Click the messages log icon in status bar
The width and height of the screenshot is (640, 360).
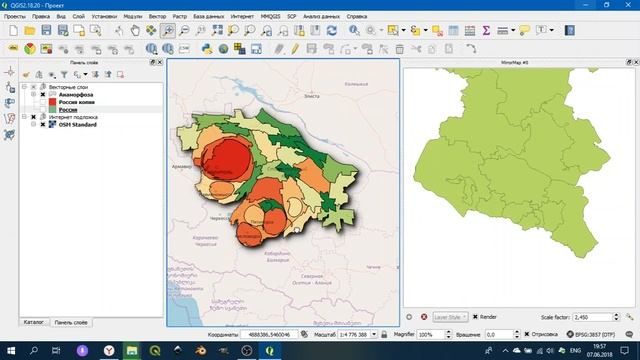click(629, 334)
